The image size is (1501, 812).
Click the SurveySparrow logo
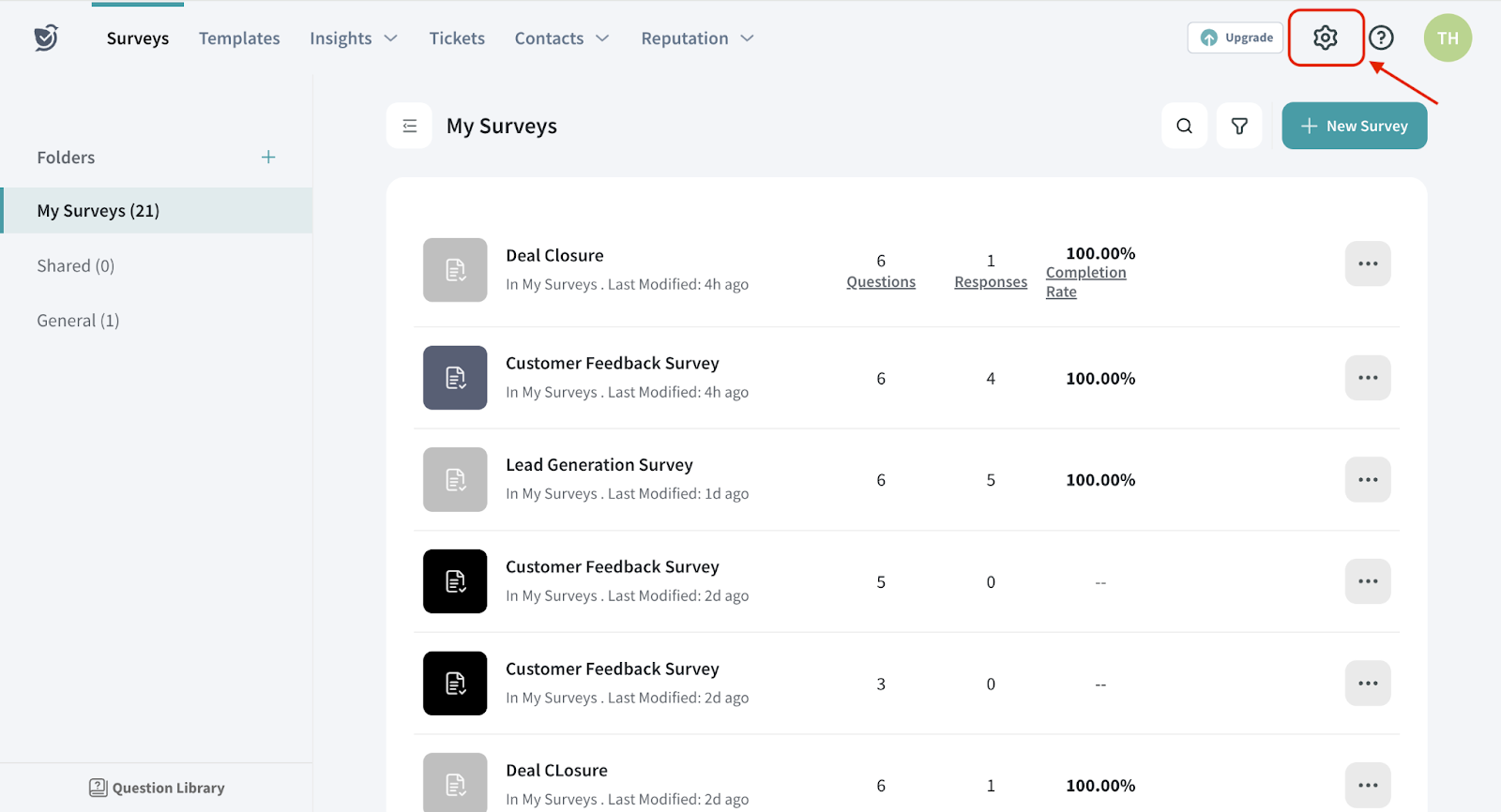pos(46,38)
